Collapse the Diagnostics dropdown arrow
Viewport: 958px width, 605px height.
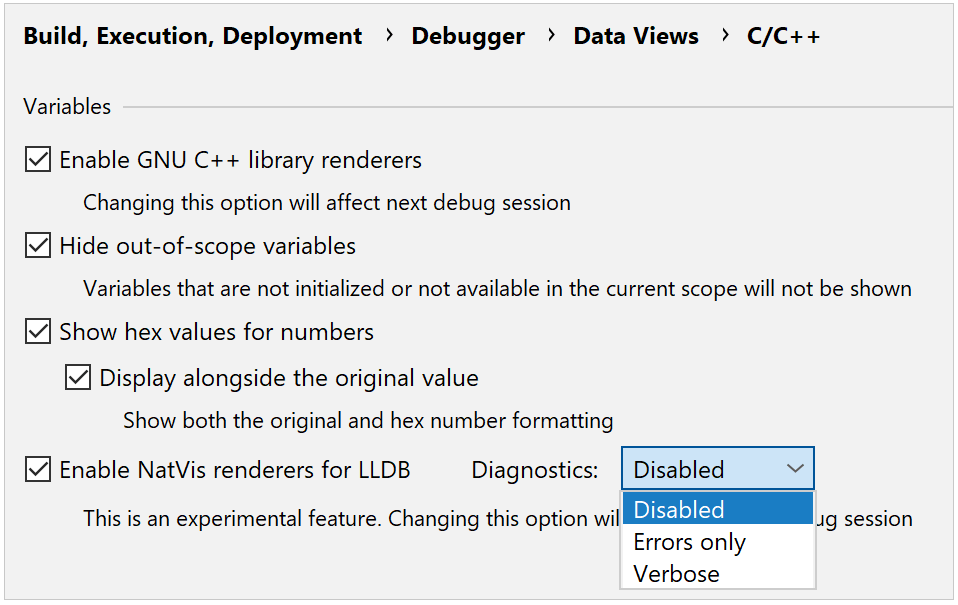point(795,469)
